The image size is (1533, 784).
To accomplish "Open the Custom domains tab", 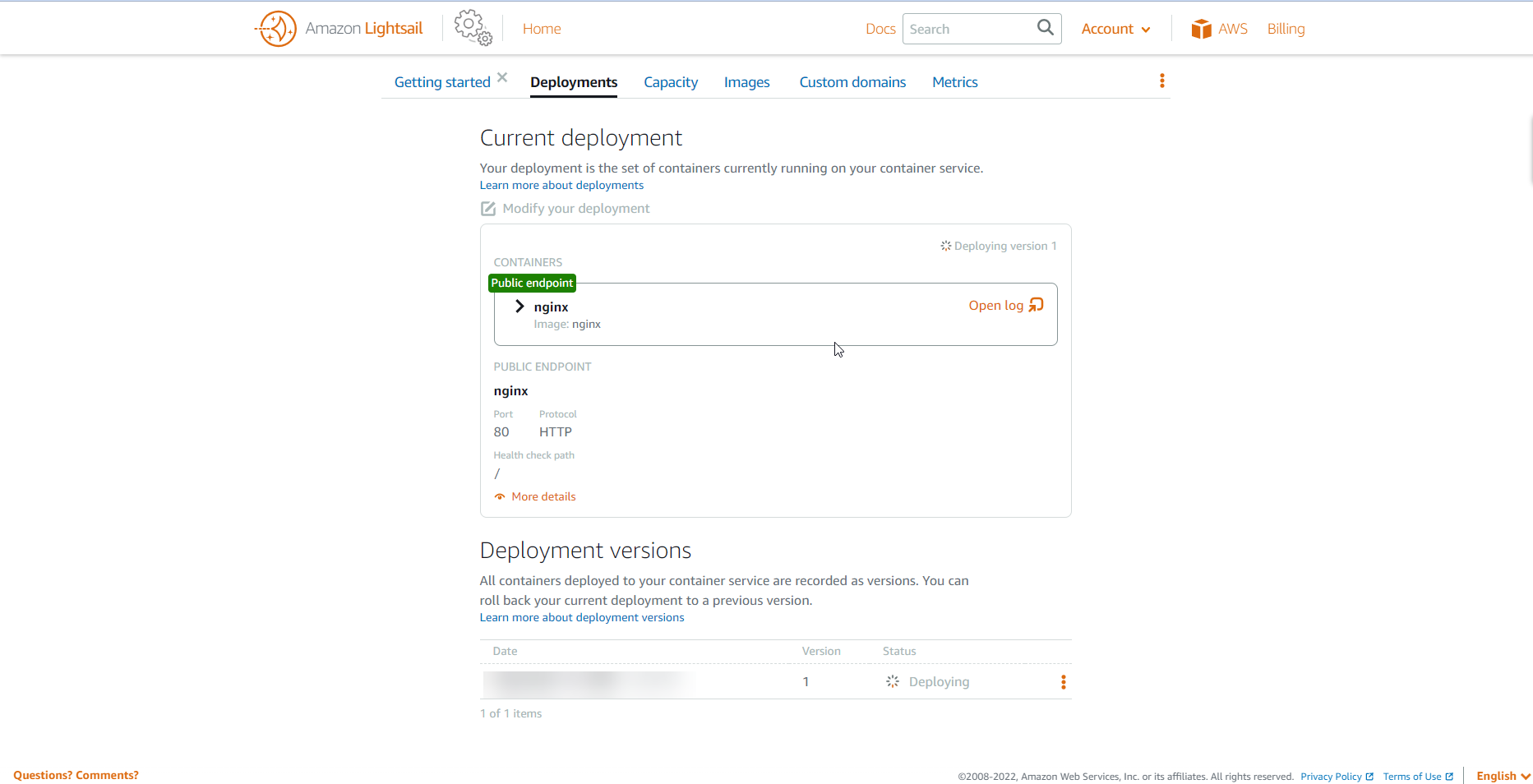I will pos(852,82).
